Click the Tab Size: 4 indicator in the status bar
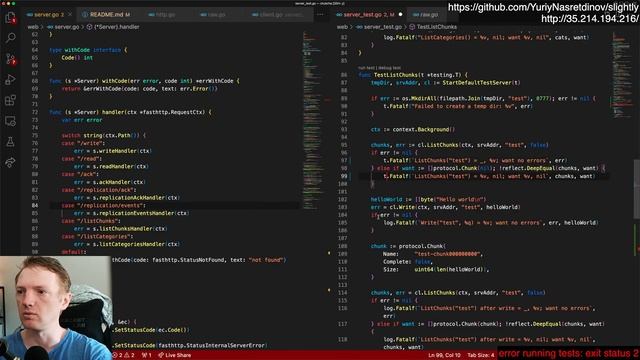This screenshot has width=640, height=360. (x=481, y=355)
